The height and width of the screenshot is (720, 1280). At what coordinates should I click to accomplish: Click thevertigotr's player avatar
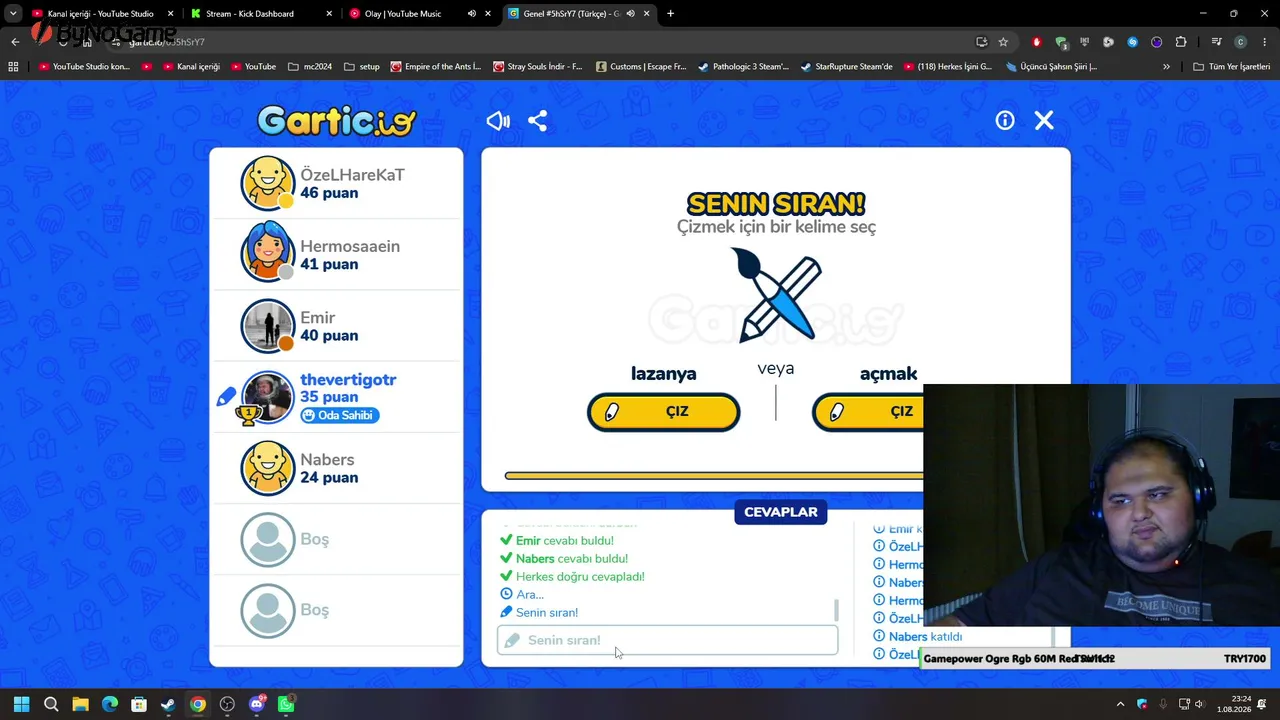pos(268,397)
